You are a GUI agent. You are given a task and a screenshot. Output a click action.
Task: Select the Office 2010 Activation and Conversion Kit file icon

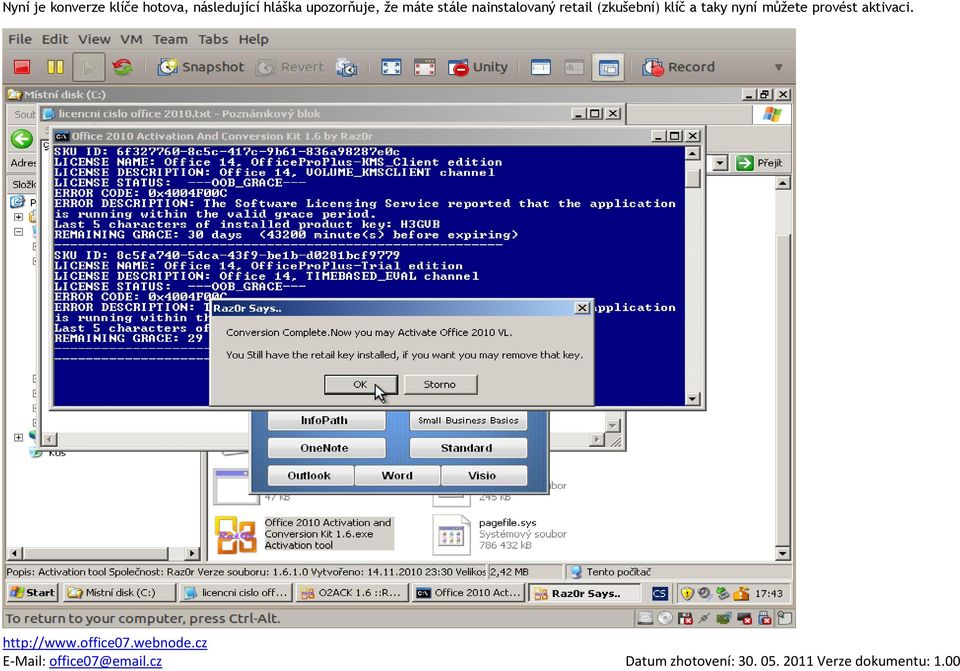click(235, 535)
